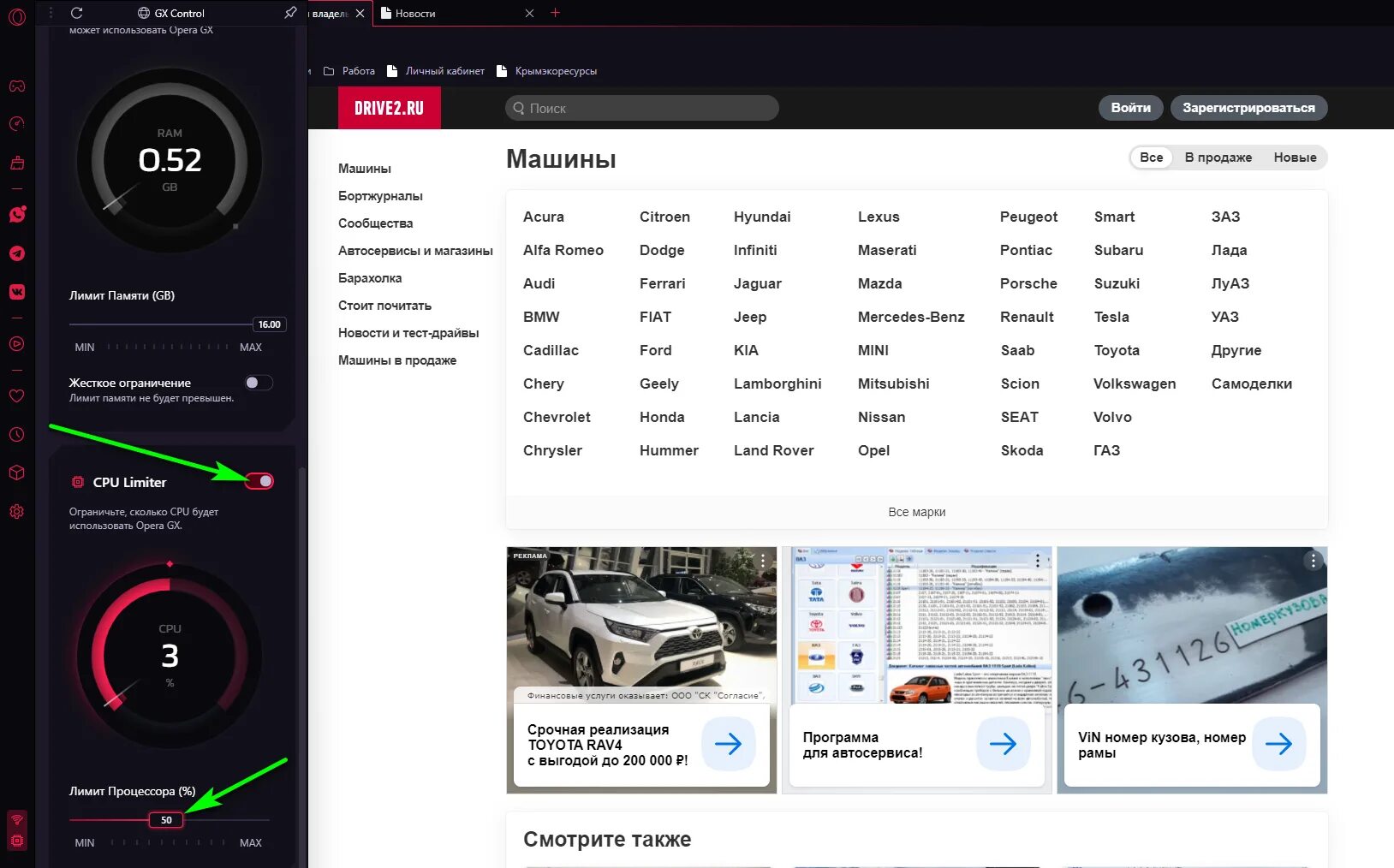The image size is (1394, 868).
Task: Open the автосервис program screenshot thumbnail
Action: click(x=917, y=624)
